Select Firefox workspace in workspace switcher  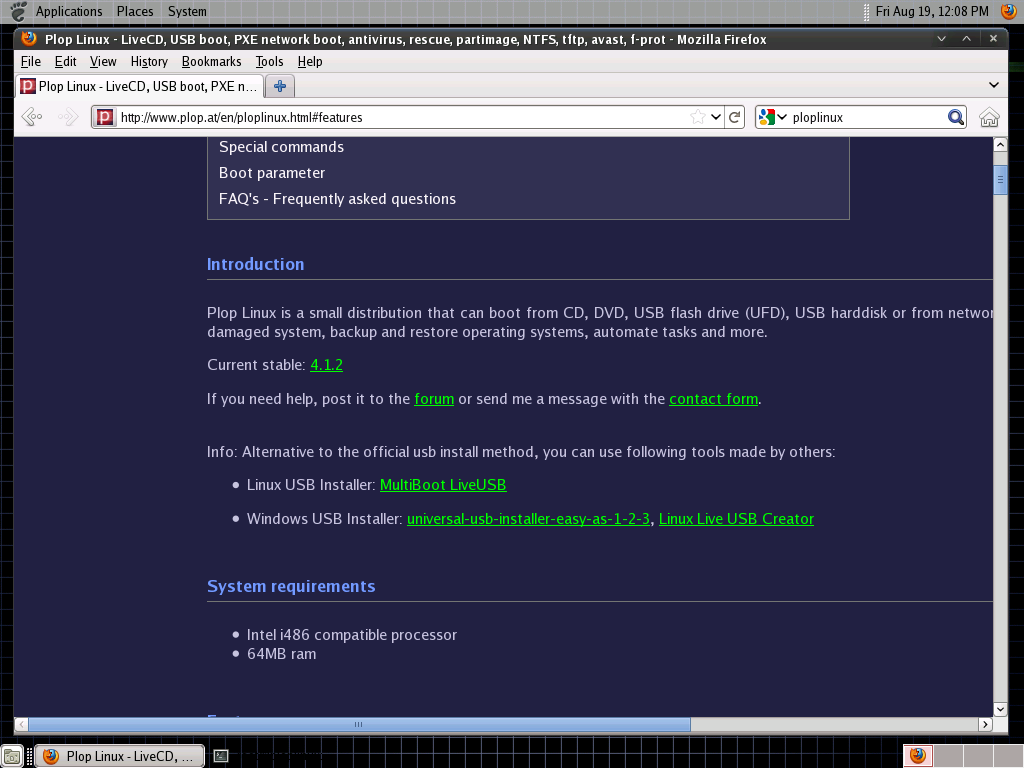click(x=918, y=756)
